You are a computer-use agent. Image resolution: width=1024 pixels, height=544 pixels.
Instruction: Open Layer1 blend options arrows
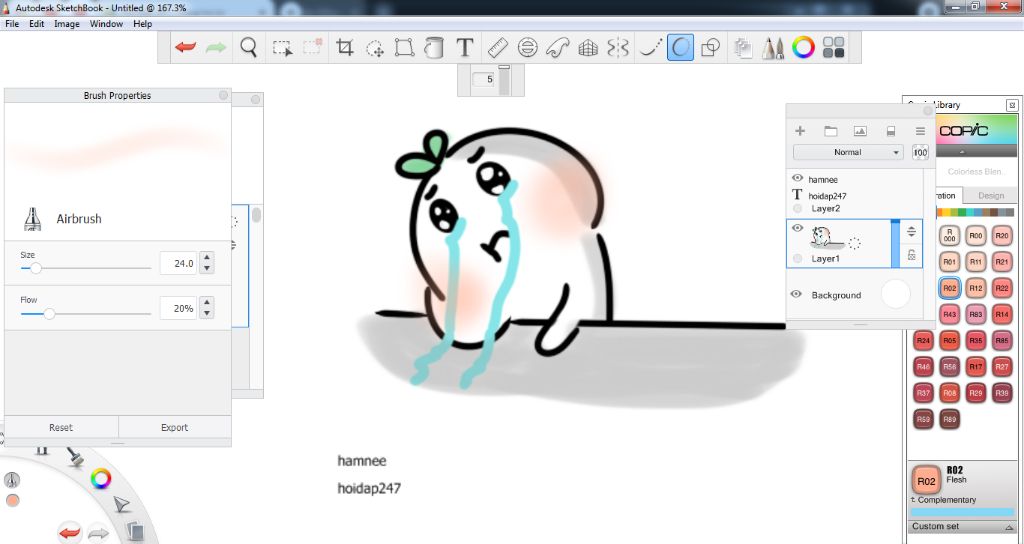pyautogui.click(x=912, y=232)
